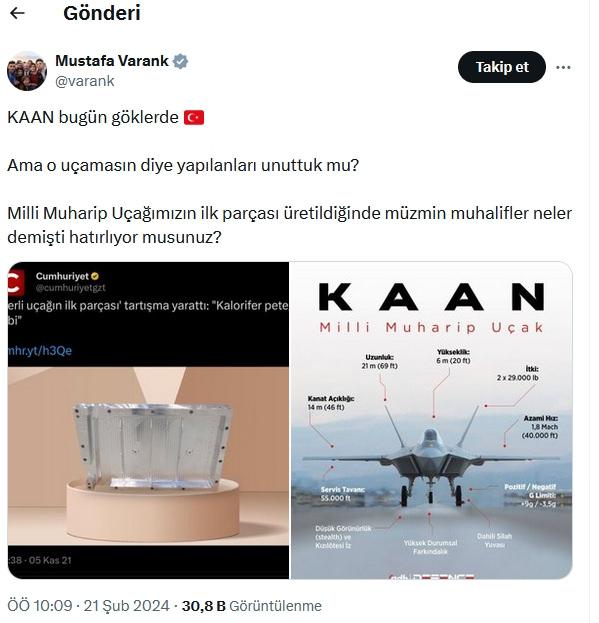This screenshot has height=623, width=599.
Task: Open Mustafa Varank's profile picture
Action: pos(27,71)
